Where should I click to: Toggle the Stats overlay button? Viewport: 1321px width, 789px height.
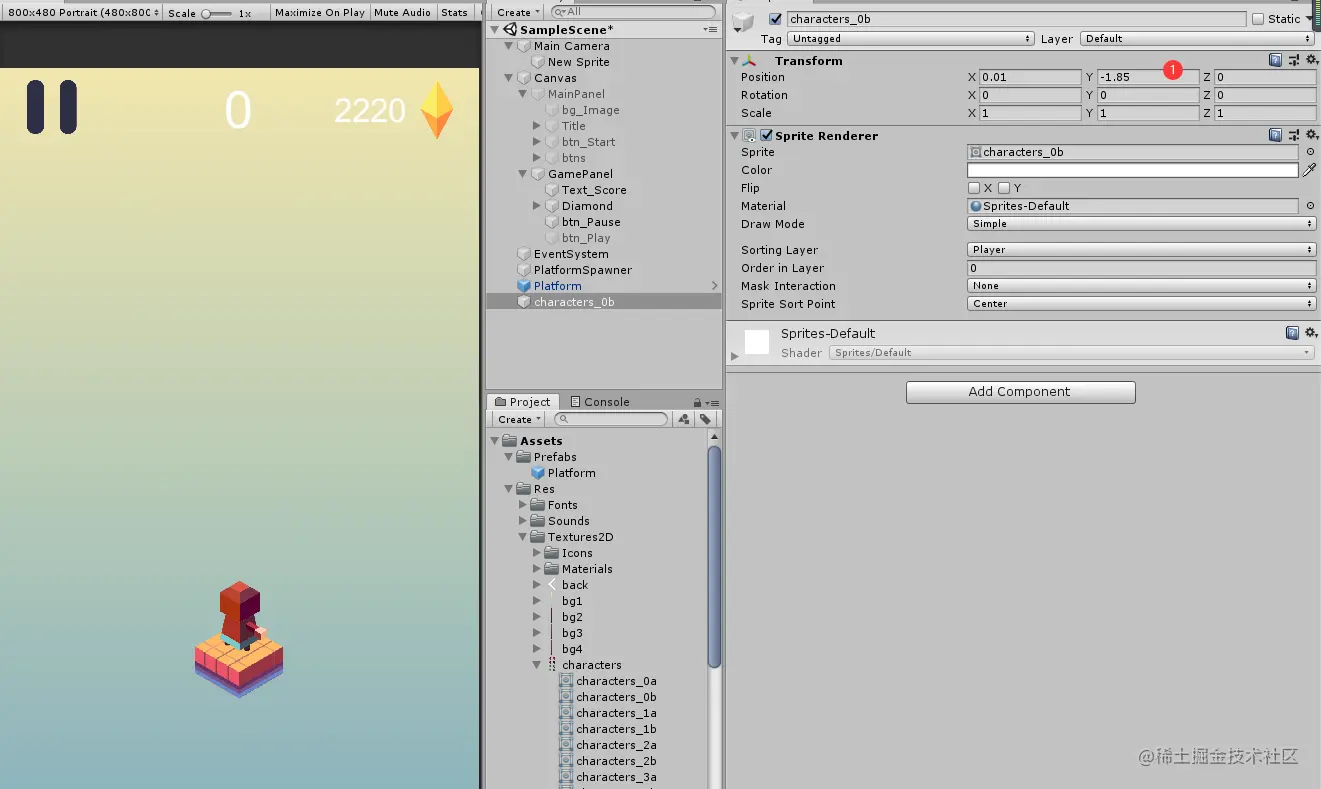tap(454, 13)
